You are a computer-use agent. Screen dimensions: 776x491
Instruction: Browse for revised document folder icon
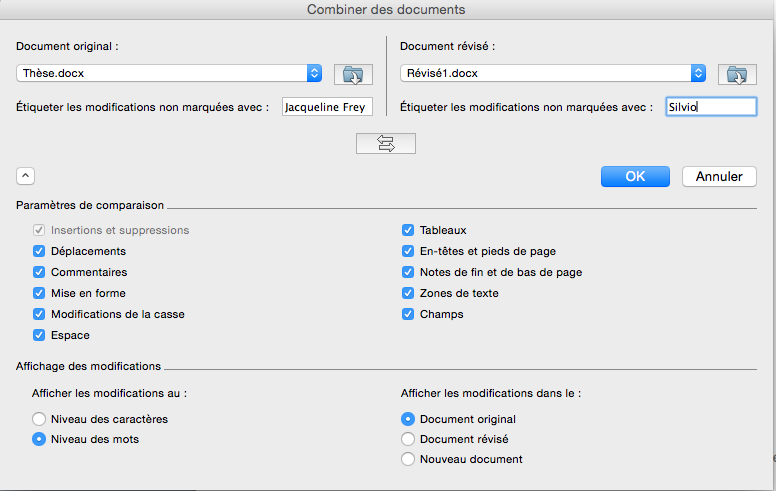pos(736,74)
